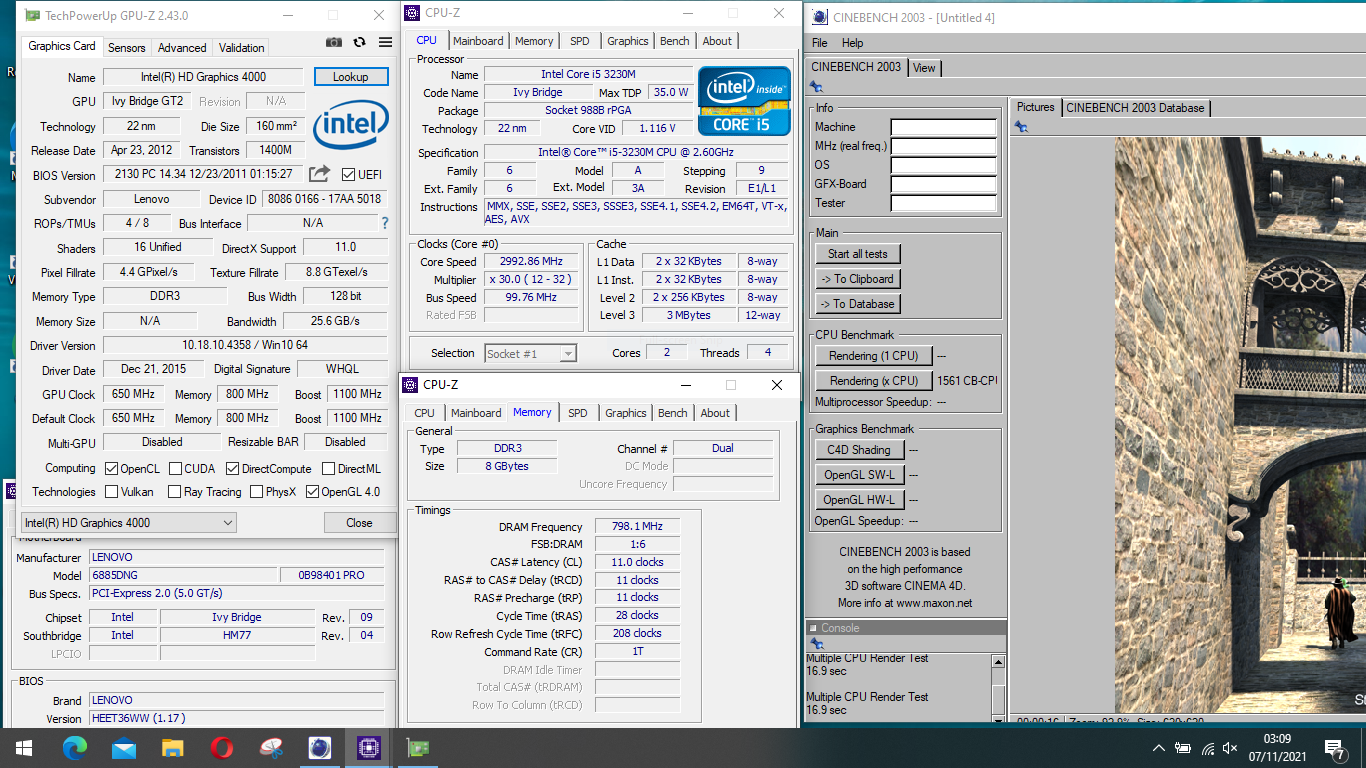Toggle the DirectCompute checkbox

[232, 468]
